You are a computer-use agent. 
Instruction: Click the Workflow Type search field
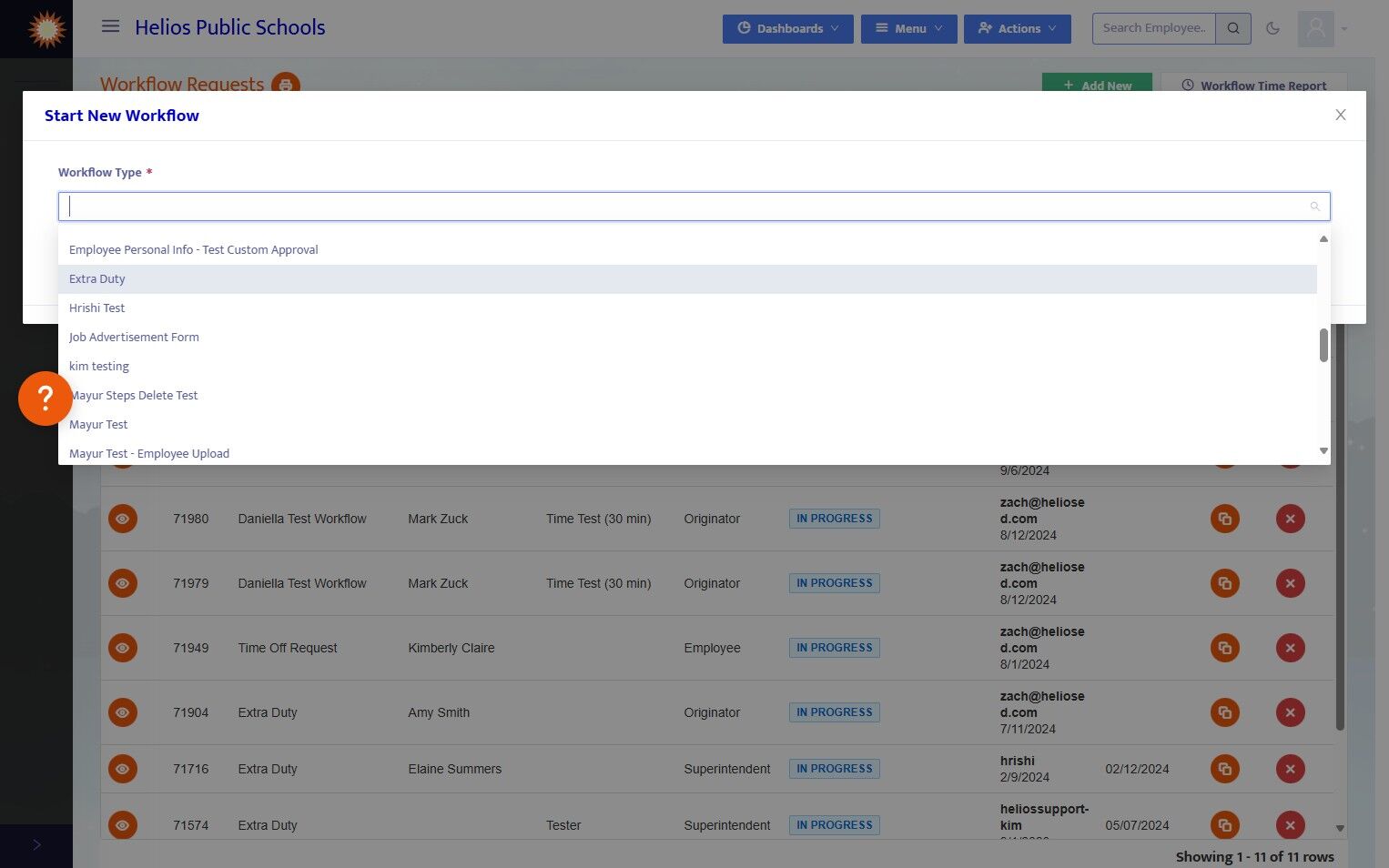tap(694, 207)
